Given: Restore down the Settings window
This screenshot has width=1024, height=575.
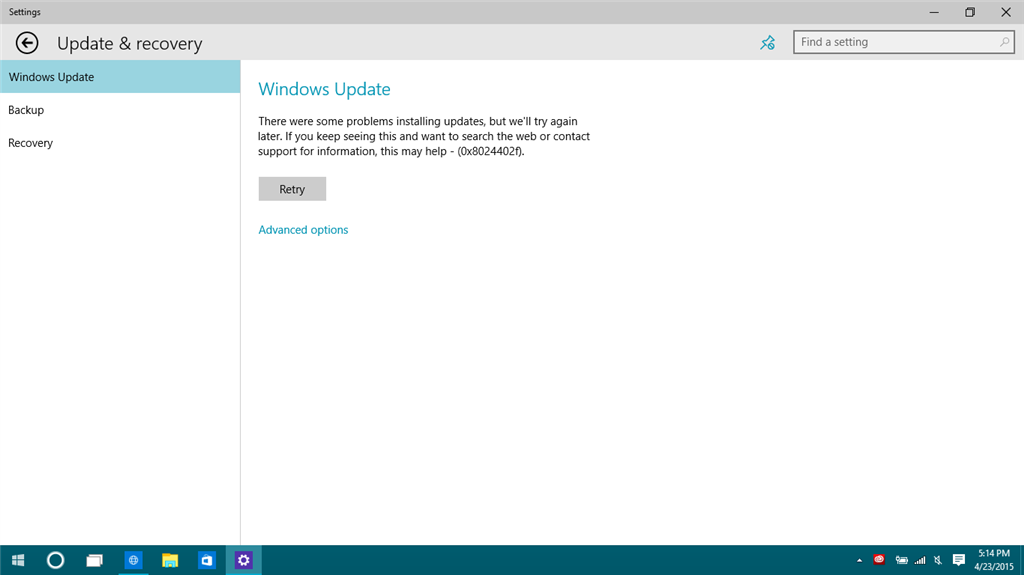Looking at the screenshot, I should coord(970,12).
